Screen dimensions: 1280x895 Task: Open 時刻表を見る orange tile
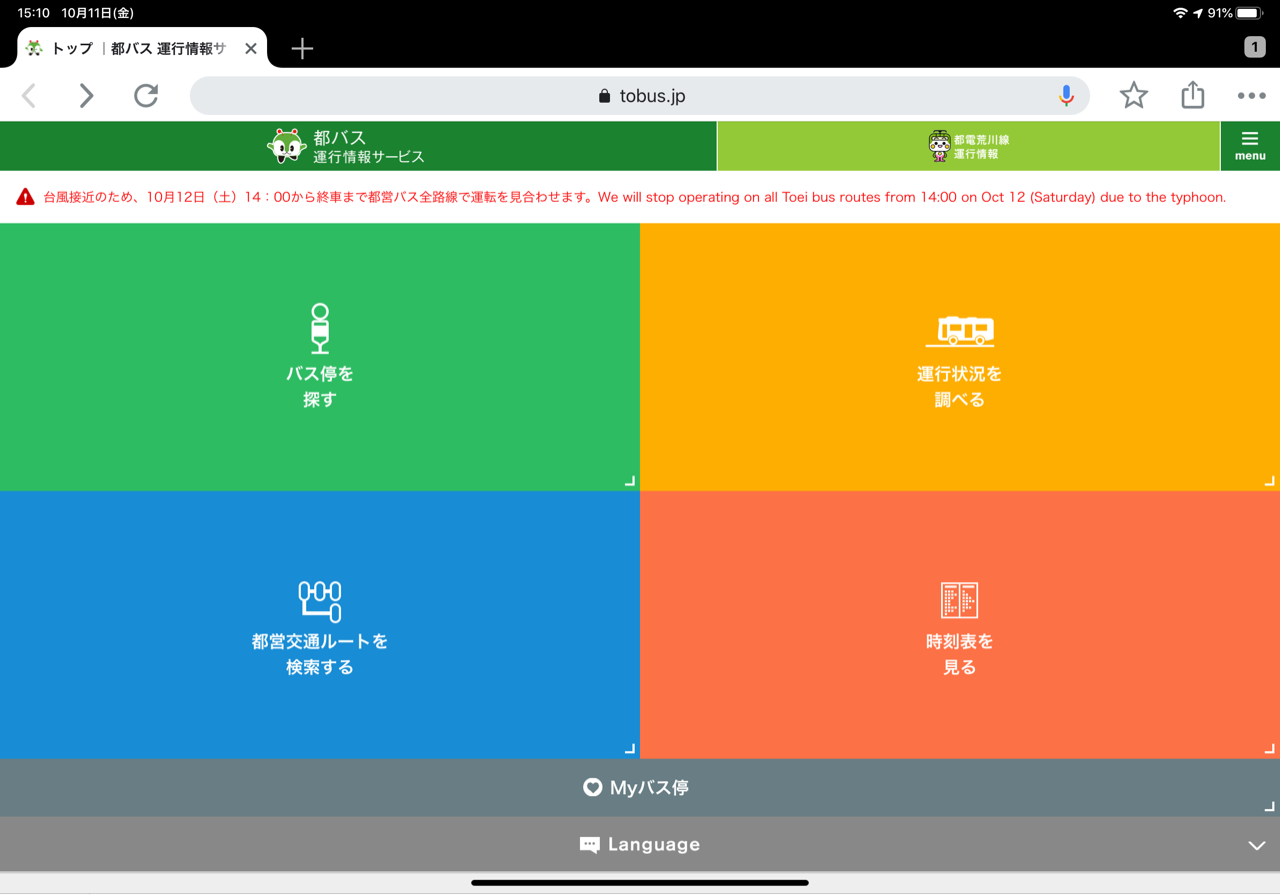point(960,625)
